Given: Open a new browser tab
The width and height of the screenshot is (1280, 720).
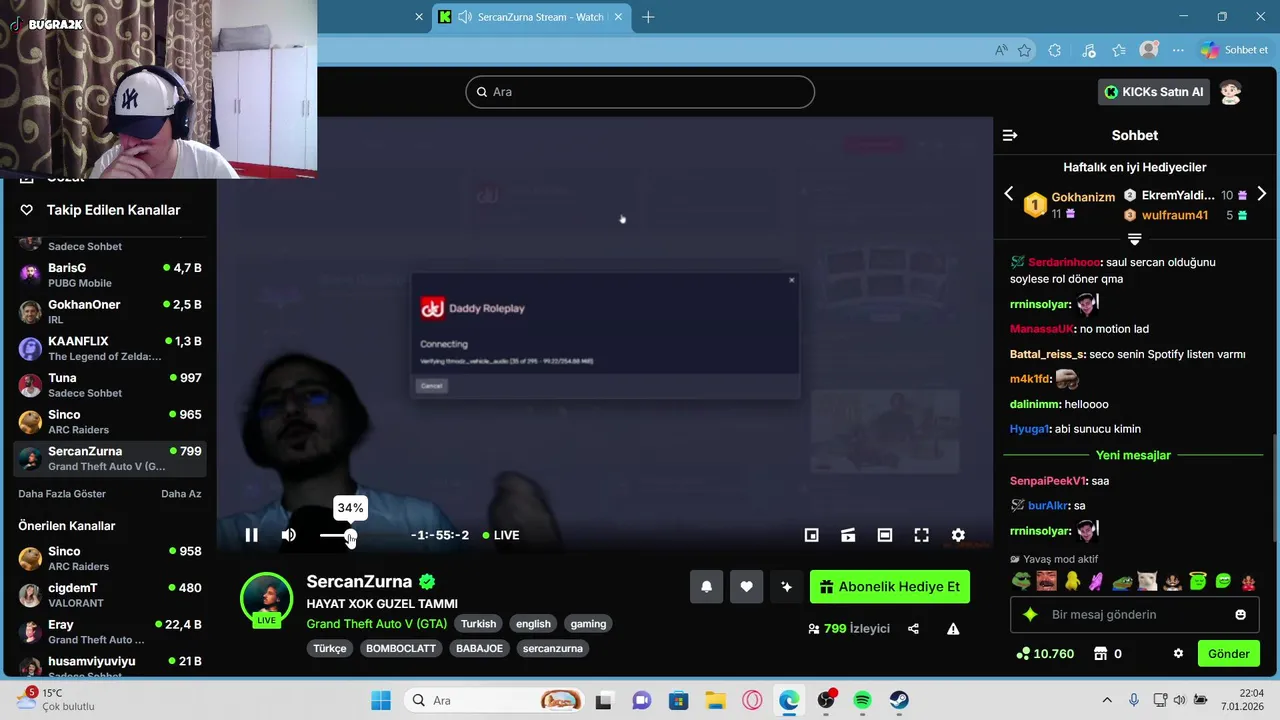Looking at the screenshot, I should coord(648,17).
